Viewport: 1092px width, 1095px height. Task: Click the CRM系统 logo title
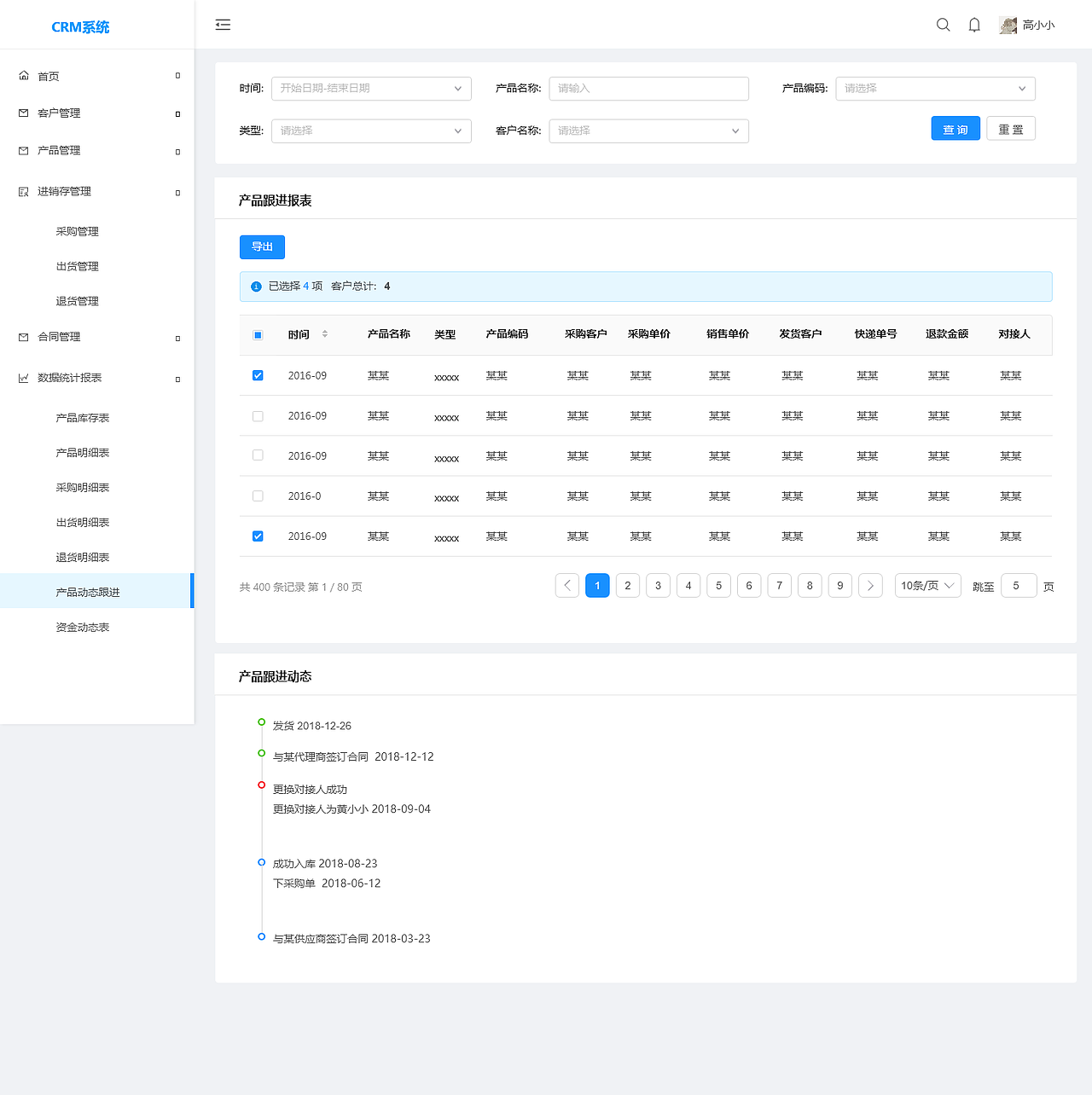point(80,26)
